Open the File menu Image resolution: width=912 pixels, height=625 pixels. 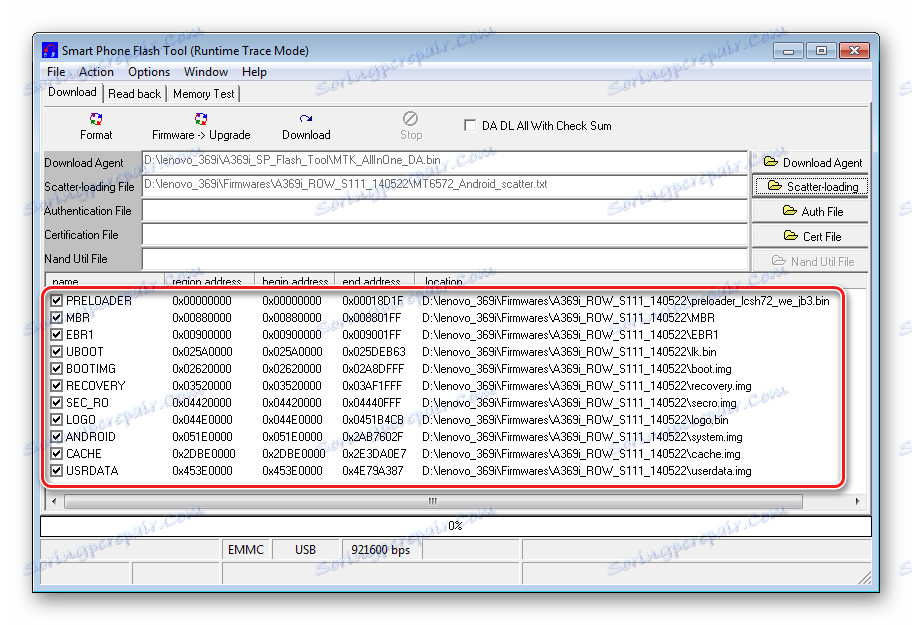pos(56,72)
